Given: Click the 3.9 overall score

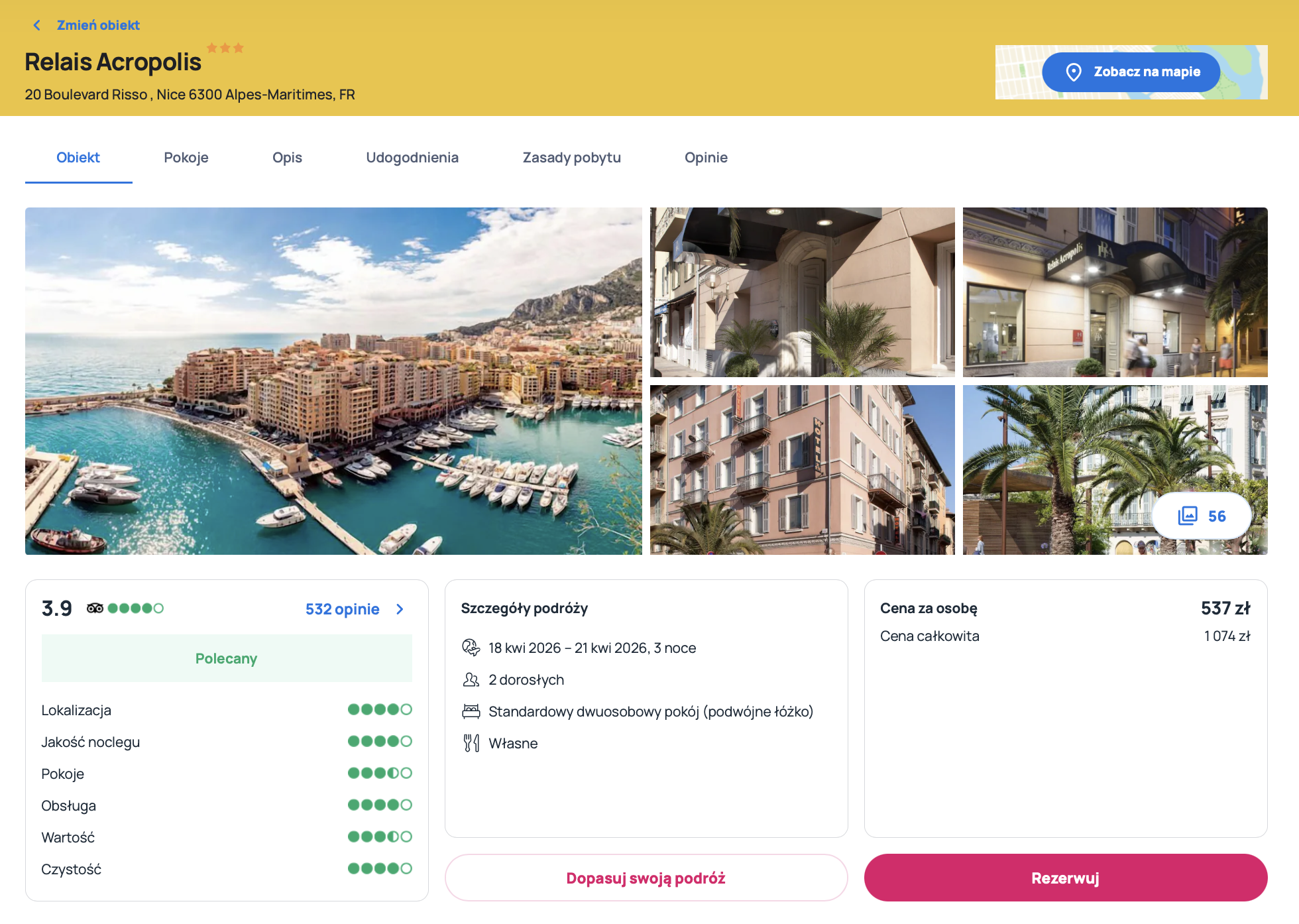Looking at the screenshot, I should pos(57,608).
